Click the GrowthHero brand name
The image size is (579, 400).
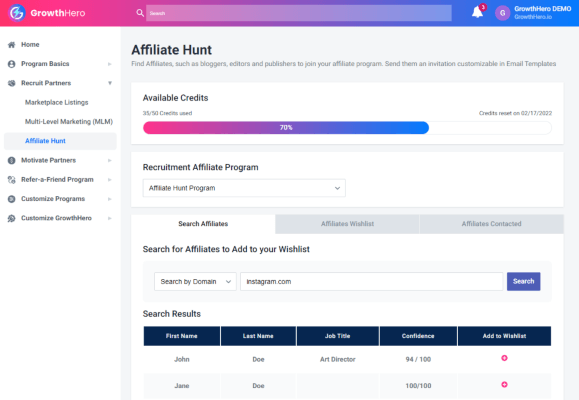(58, 13)
